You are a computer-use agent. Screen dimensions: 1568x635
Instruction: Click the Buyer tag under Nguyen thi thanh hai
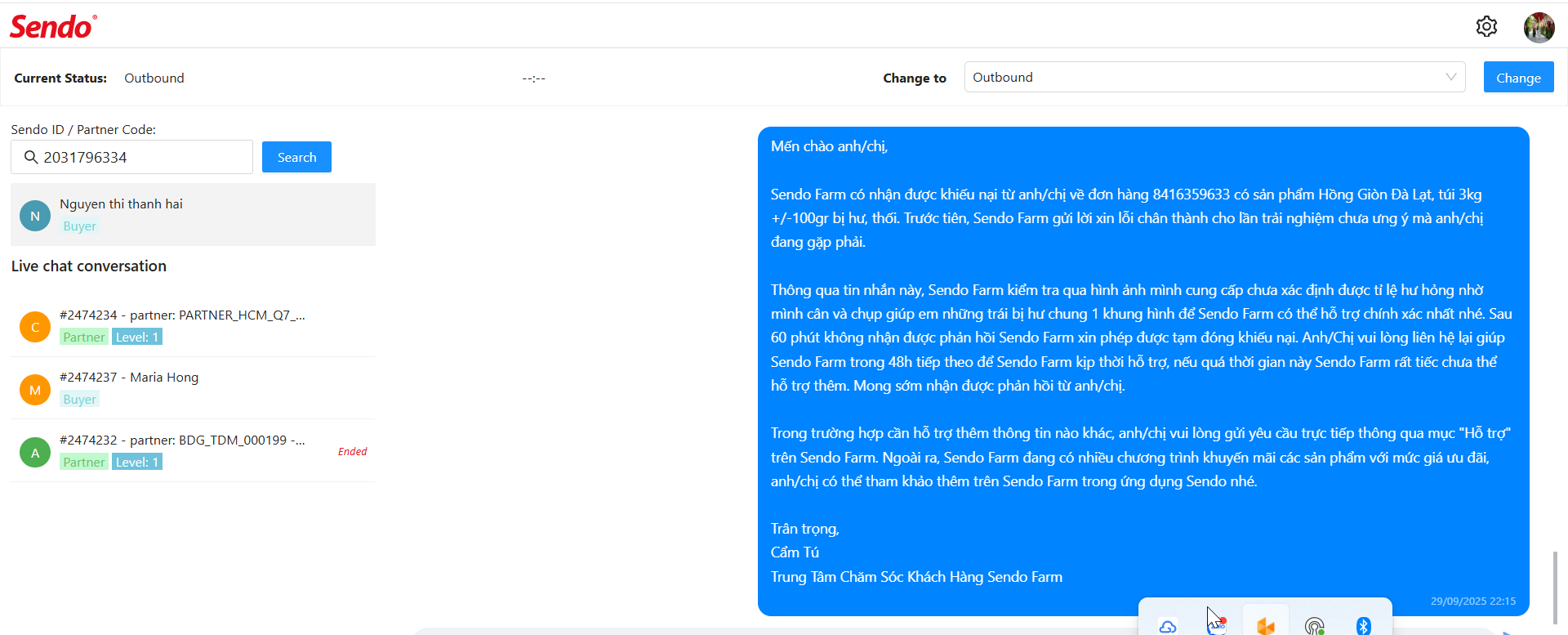(x=79, y=226)
